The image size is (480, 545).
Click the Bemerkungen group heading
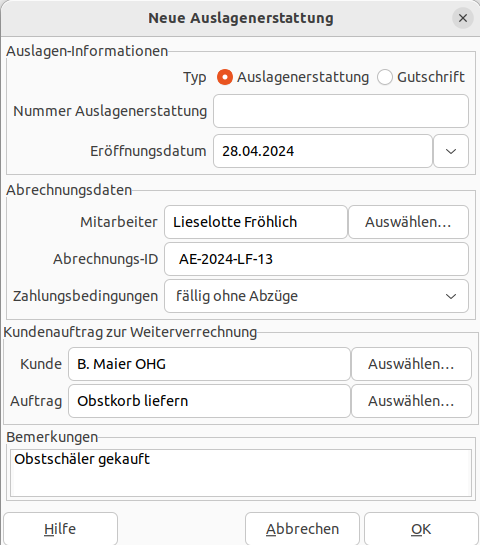point(52,437)
